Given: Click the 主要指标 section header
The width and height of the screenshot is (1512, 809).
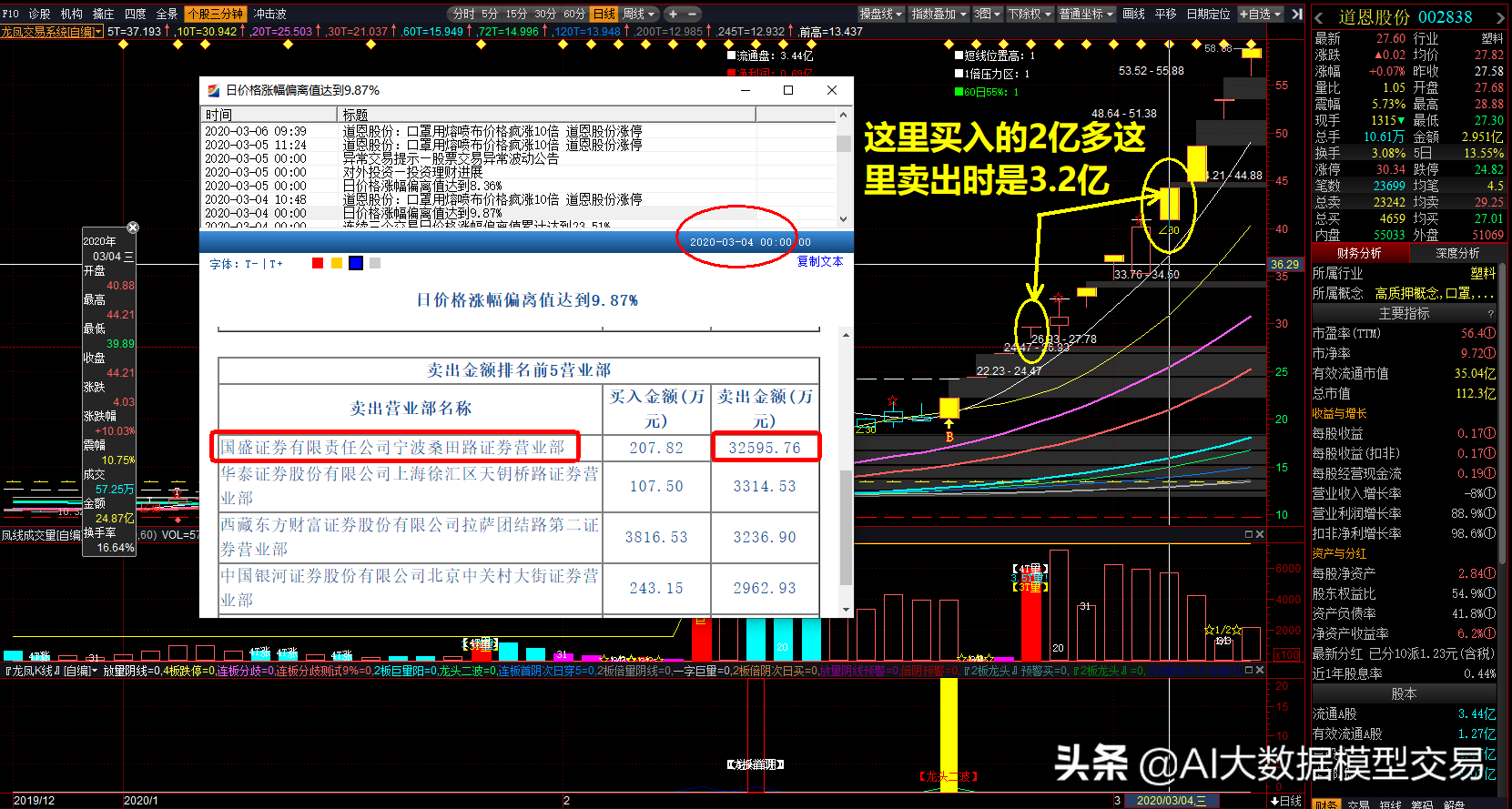Looking at the screenshot, I should (x=1404, y=314).
